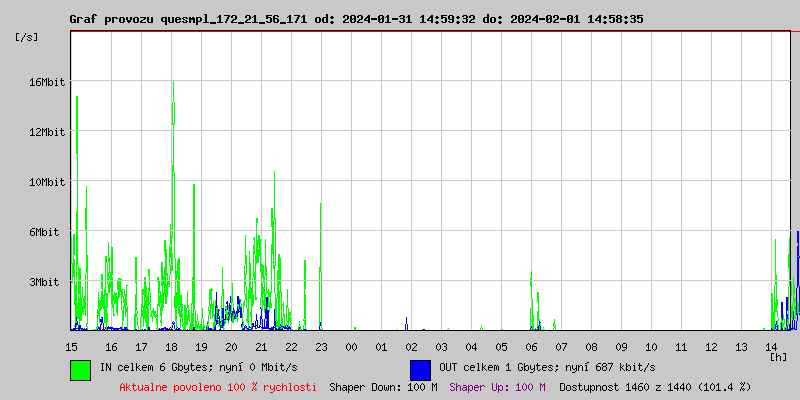Click the hour 23 x-axis label
The width and height of the screenshot is (800, 400).
click(321, 347)
